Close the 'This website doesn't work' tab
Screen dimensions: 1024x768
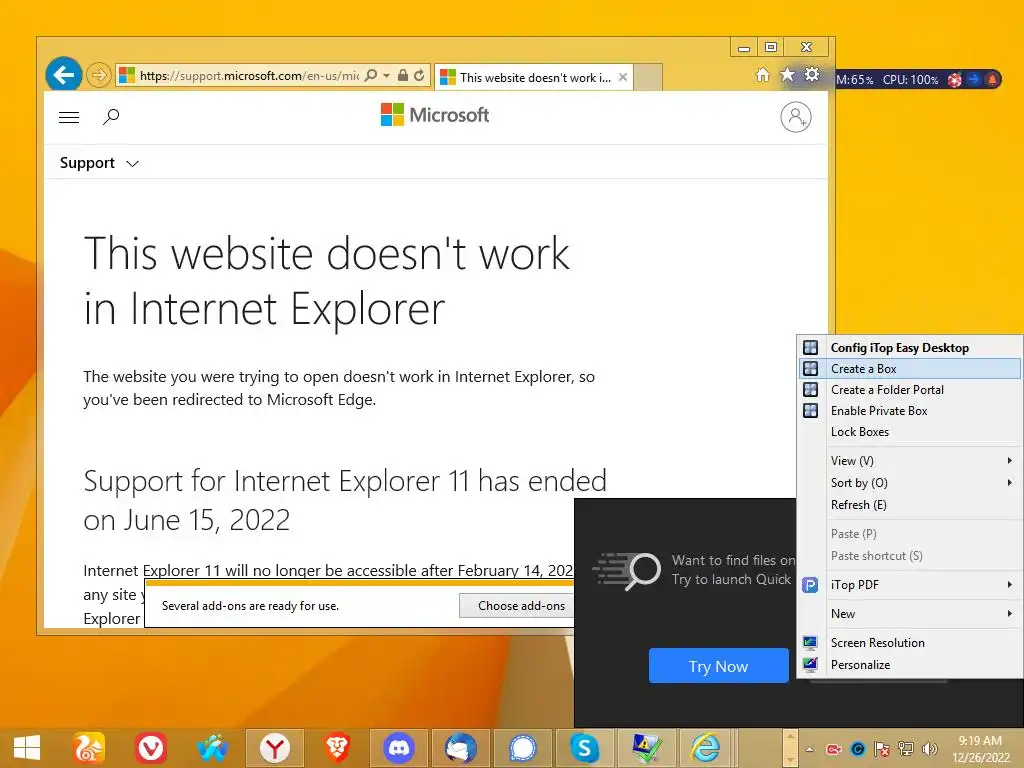point(623,77)
